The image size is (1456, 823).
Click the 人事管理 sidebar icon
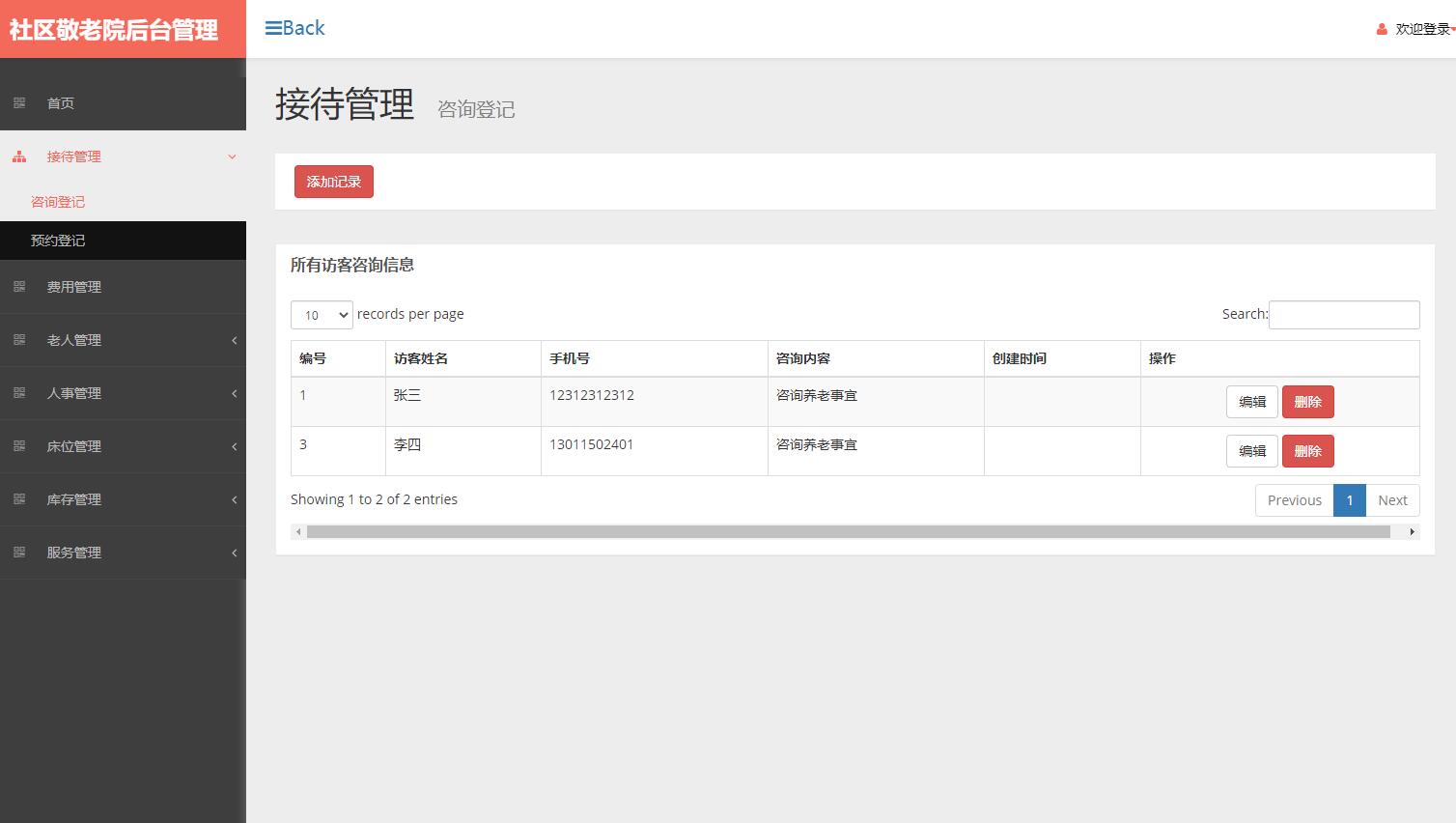click(19, 392)
